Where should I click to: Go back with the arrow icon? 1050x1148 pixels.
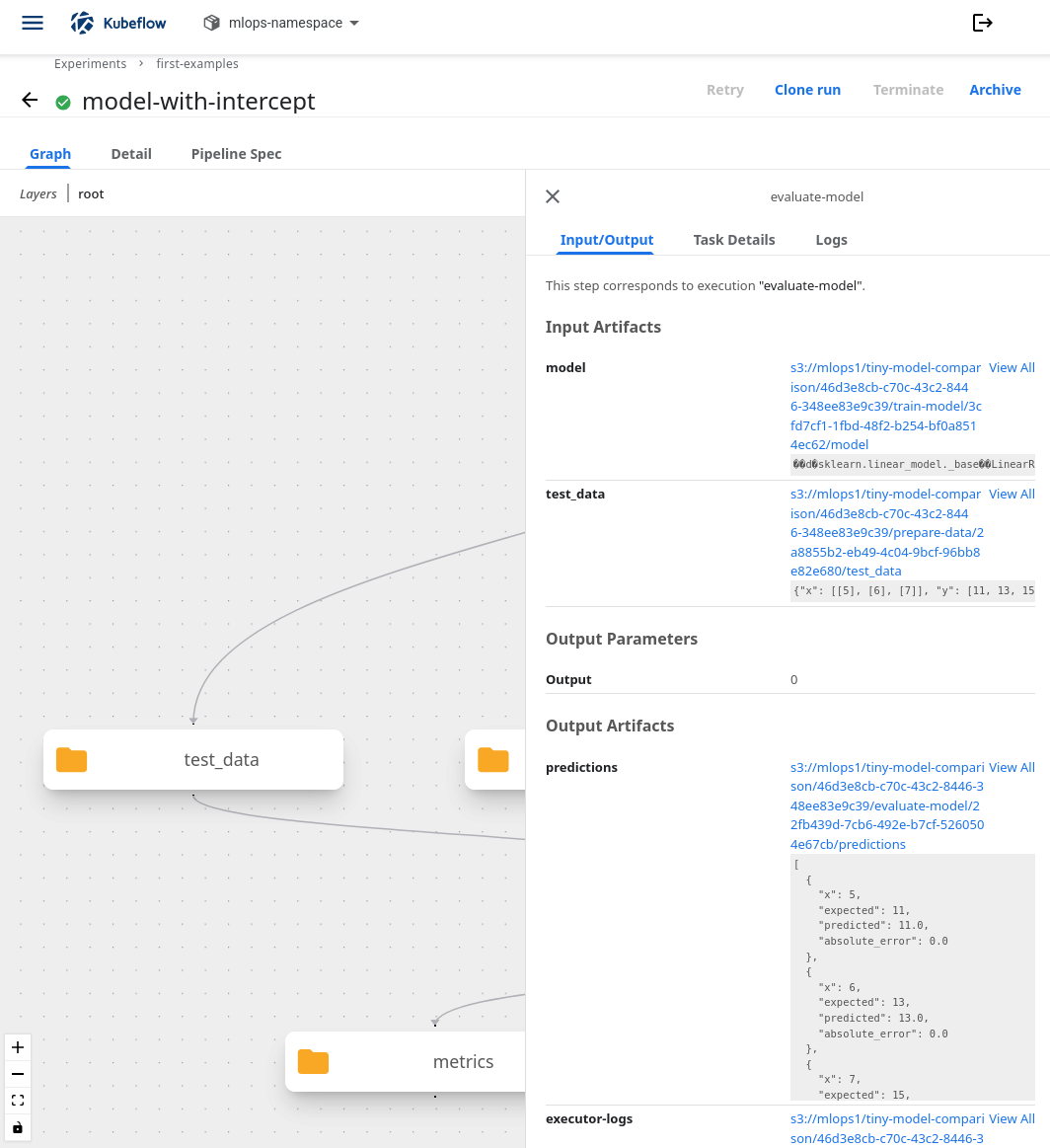pyautogui.click(x=30, y=100)
